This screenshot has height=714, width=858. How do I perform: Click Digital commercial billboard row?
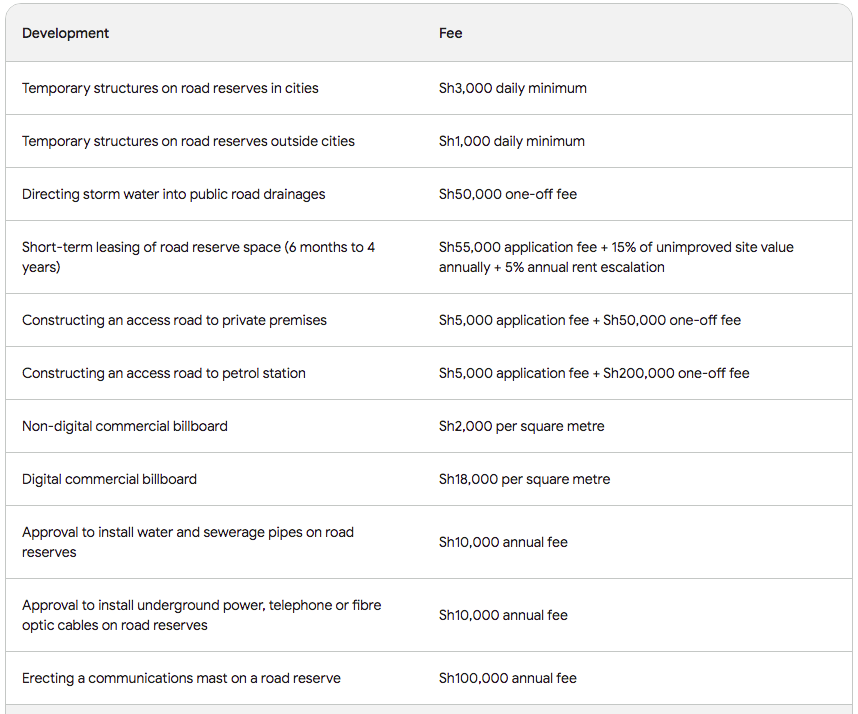point(429,479)
